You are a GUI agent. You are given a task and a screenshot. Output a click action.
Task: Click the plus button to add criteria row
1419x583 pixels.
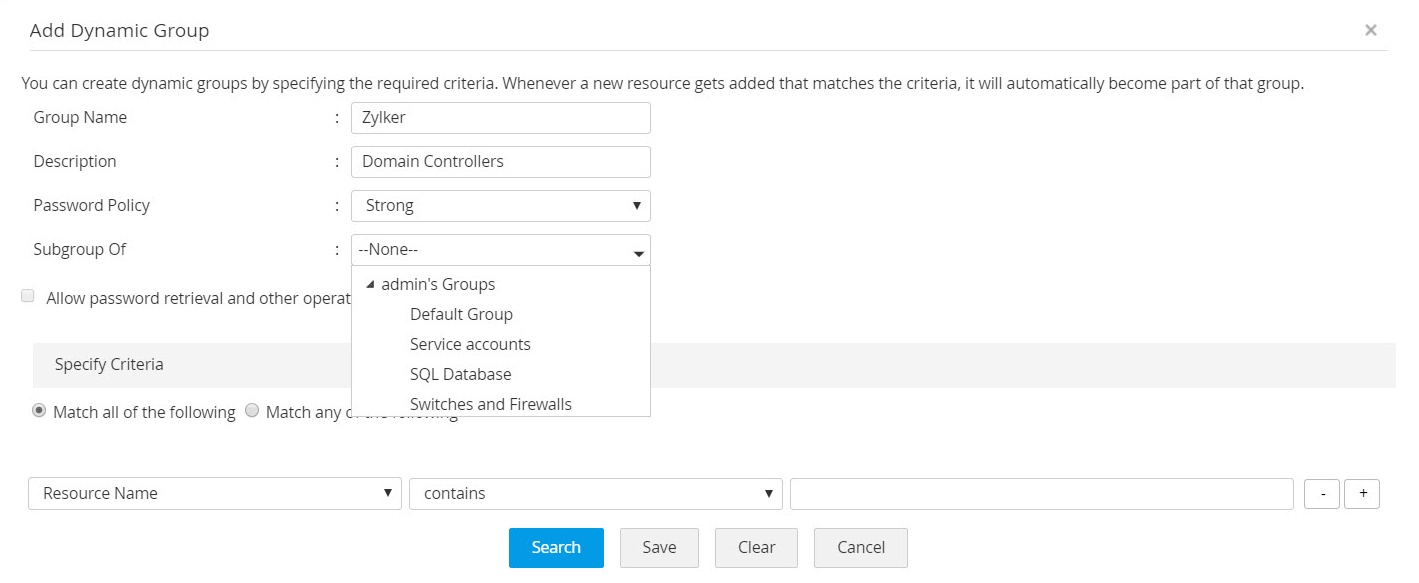(1362, 494)
